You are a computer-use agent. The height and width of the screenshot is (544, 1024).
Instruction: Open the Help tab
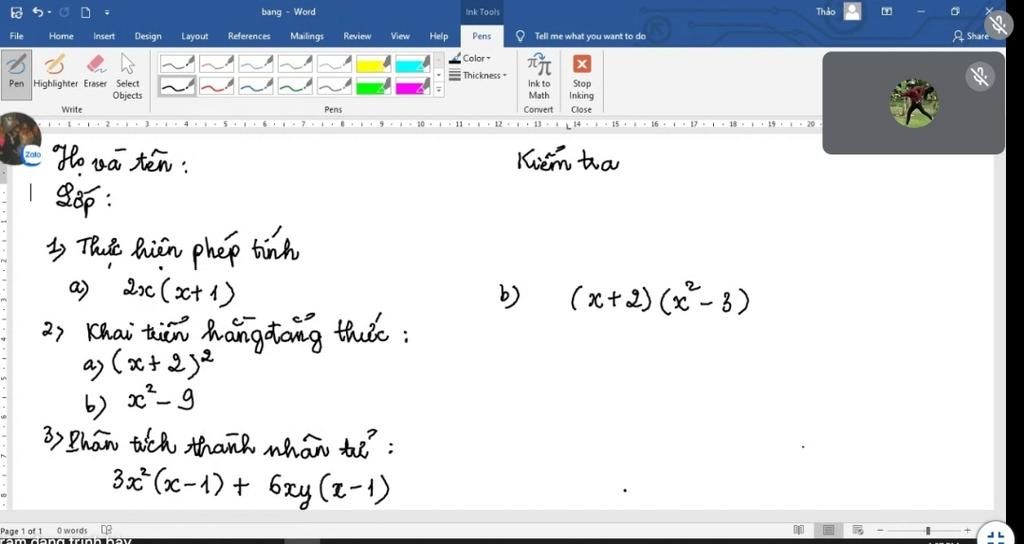click(x=439, y=36)
